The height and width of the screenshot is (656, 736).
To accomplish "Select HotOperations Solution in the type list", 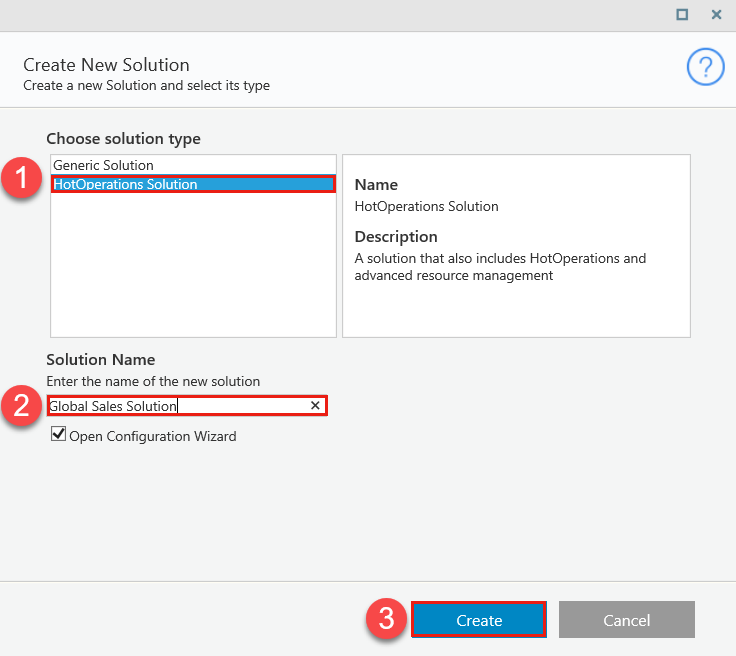I will tap(126, 184).
